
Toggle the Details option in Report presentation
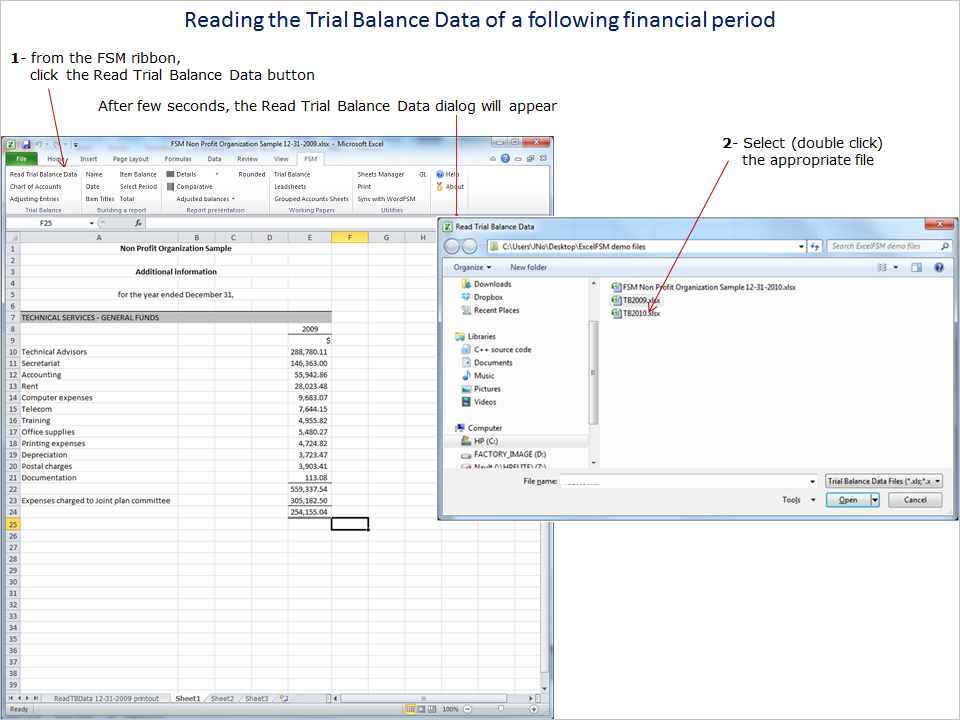click(171, 174)
